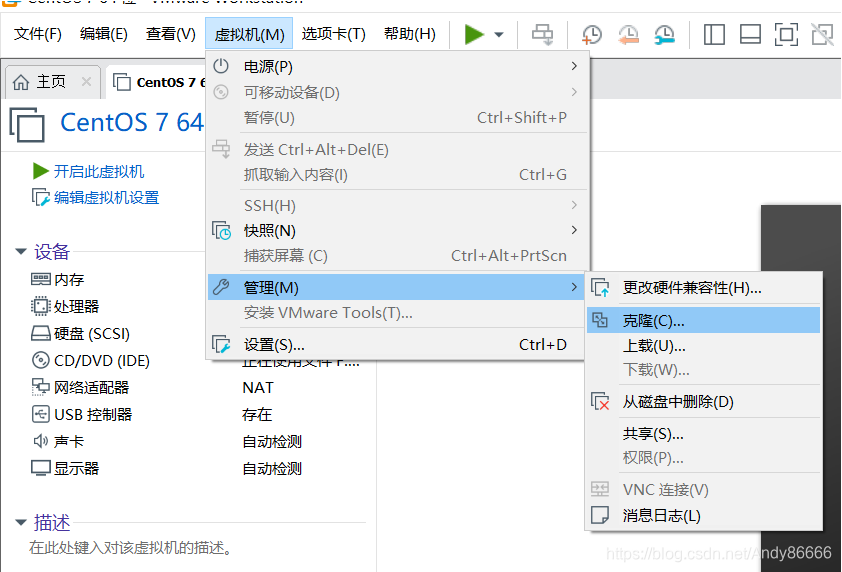Select 上载(U)... in the submenu
The height and width of the screenshot is (572, 842).
pyautogui.click(x=703, y=346)
